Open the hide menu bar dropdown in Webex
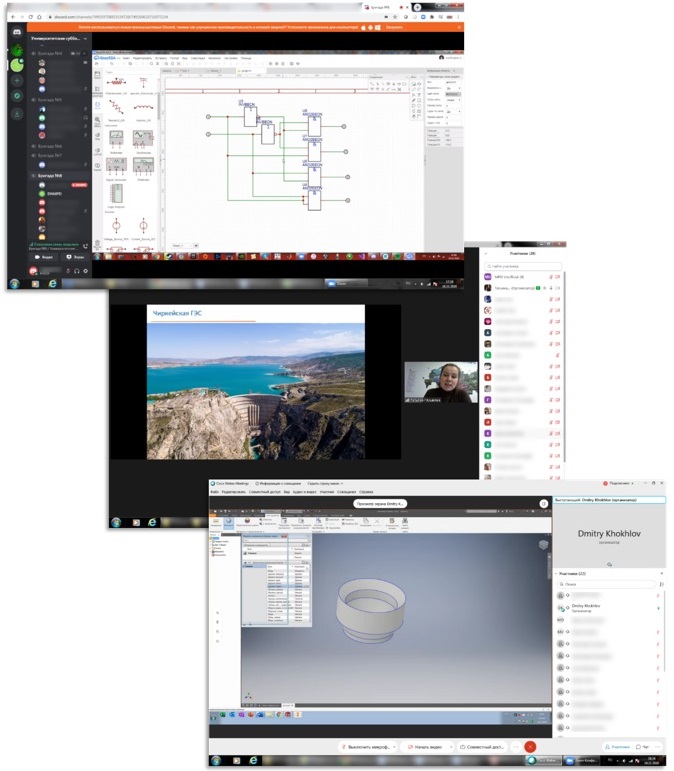This screenshot has height=771, width=674. tap(325, 483)
